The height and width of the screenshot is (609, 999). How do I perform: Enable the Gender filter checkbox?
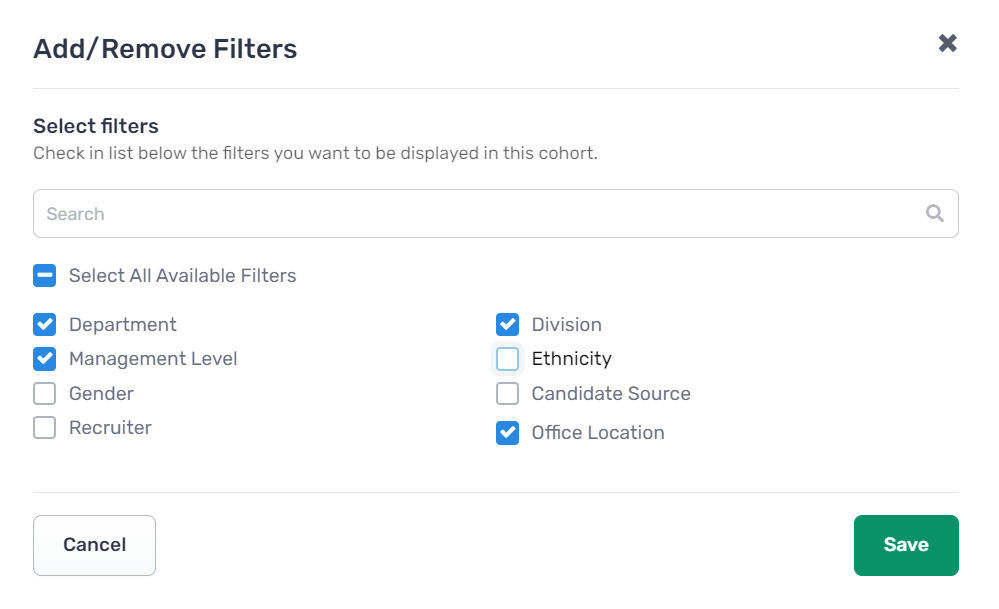[x=45, y=394]
